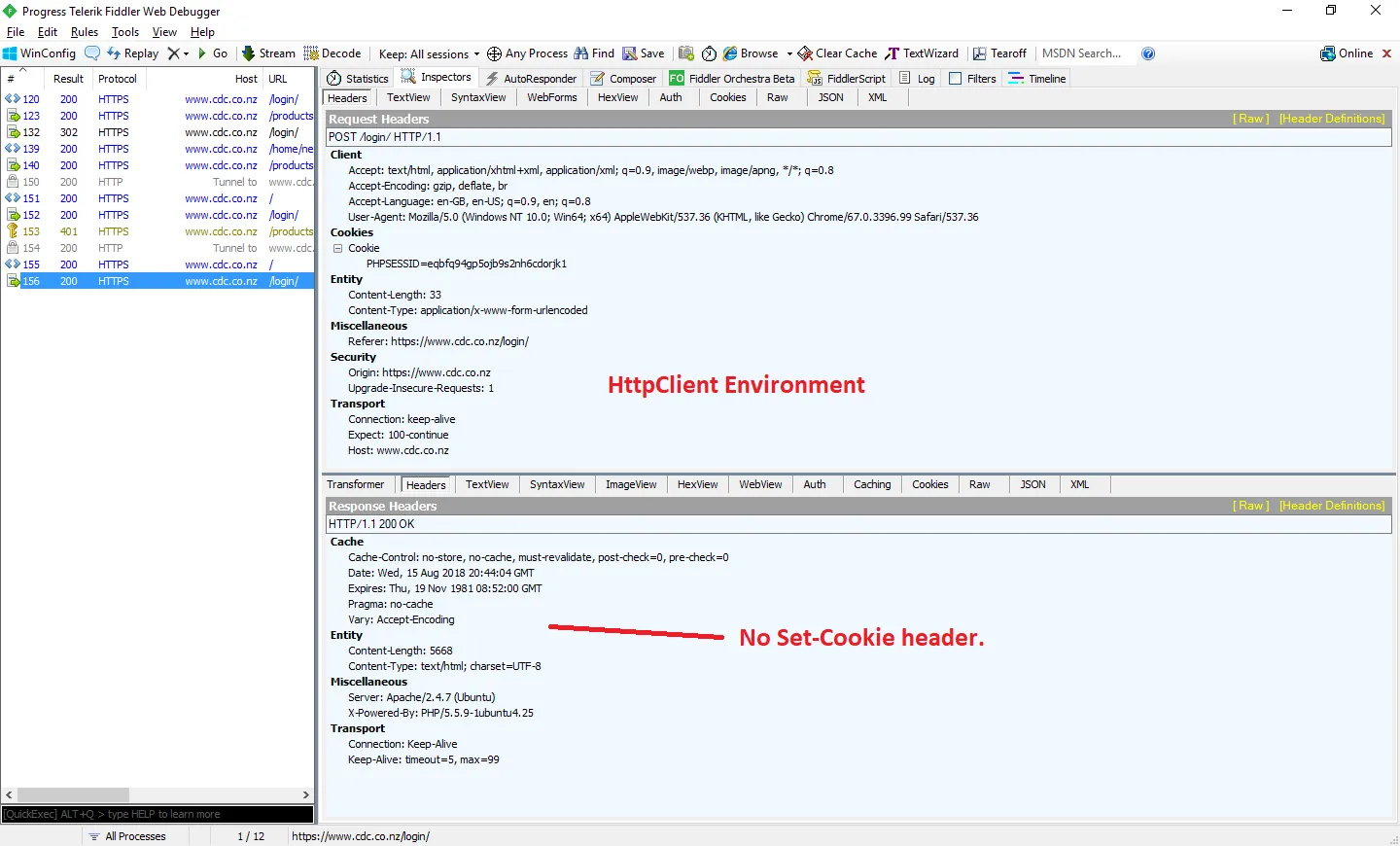Select session 153 with result 401
This screenshot has height=846, width=1400.
pos(158,231)
